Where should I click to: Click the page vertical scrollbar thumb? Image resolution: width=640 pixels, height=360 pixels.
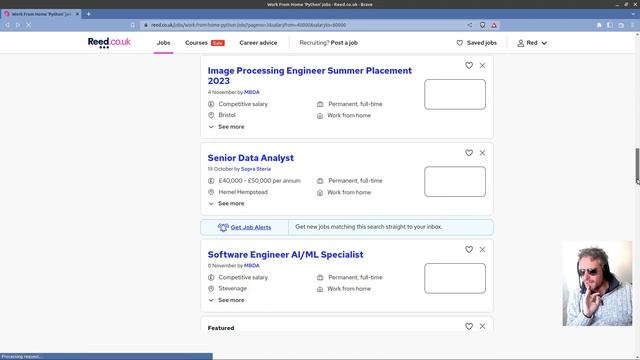click(x=637, y=167)
